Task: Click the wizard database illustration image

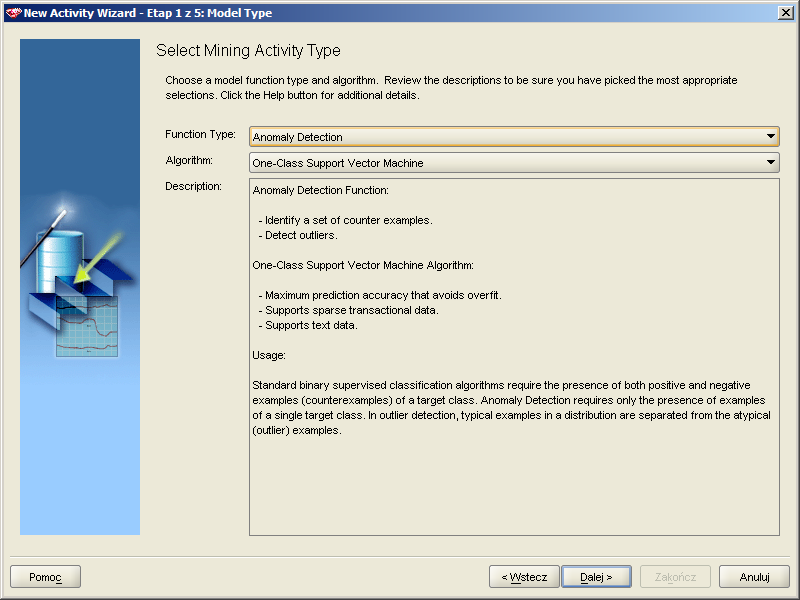Action: (x=80, y=287)
